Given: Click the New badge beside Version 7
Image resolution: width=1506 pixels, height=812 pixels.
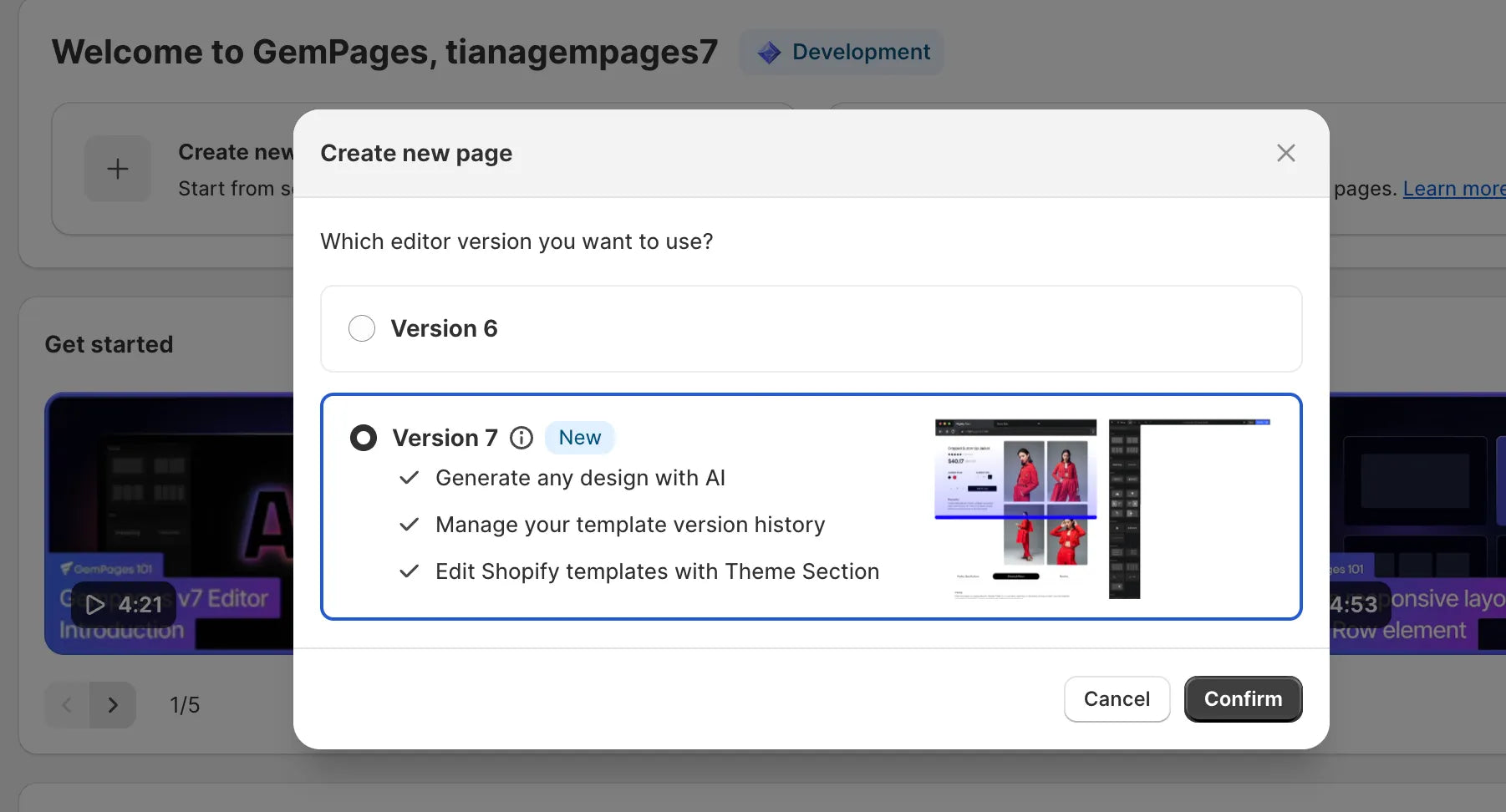Looking at the screenshot, I should tap(580, 438).
